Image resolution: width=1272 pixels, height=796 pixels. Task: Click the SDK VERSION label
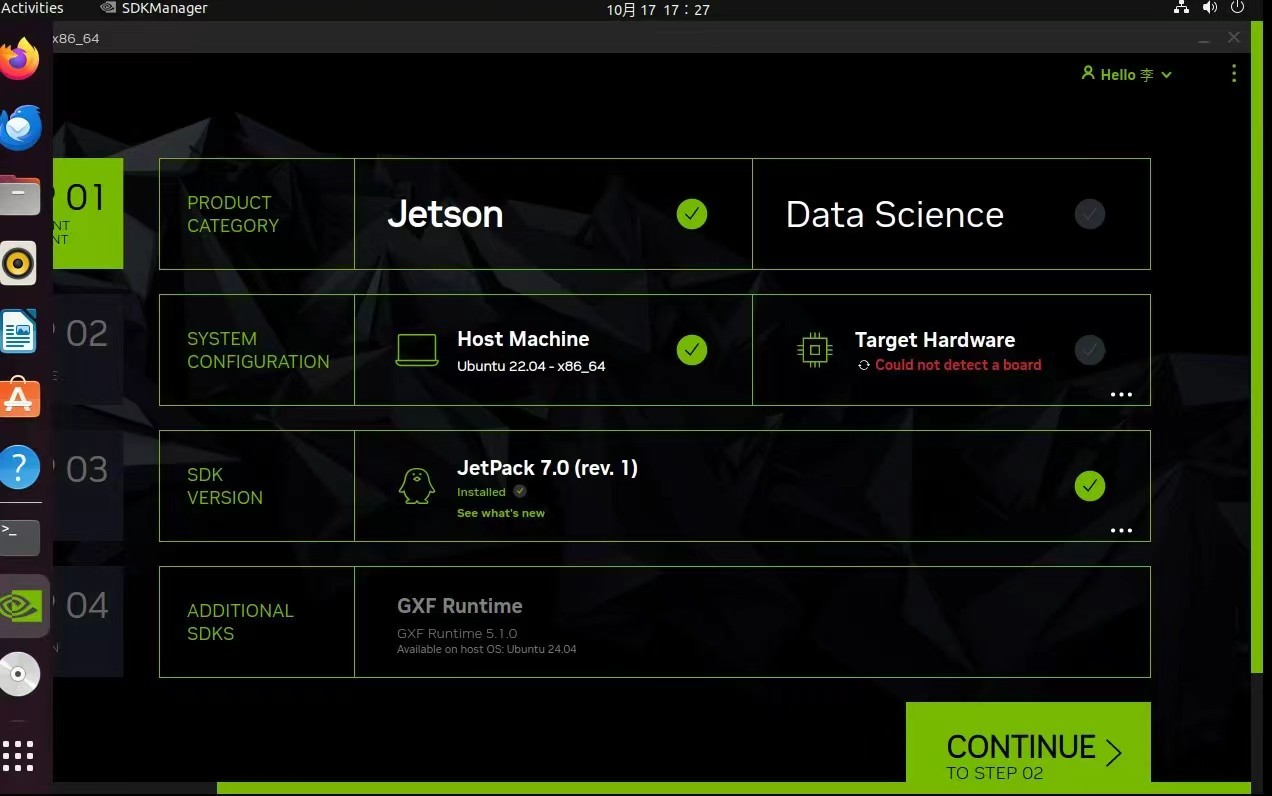pyautogui.click(x=225, y=486)
